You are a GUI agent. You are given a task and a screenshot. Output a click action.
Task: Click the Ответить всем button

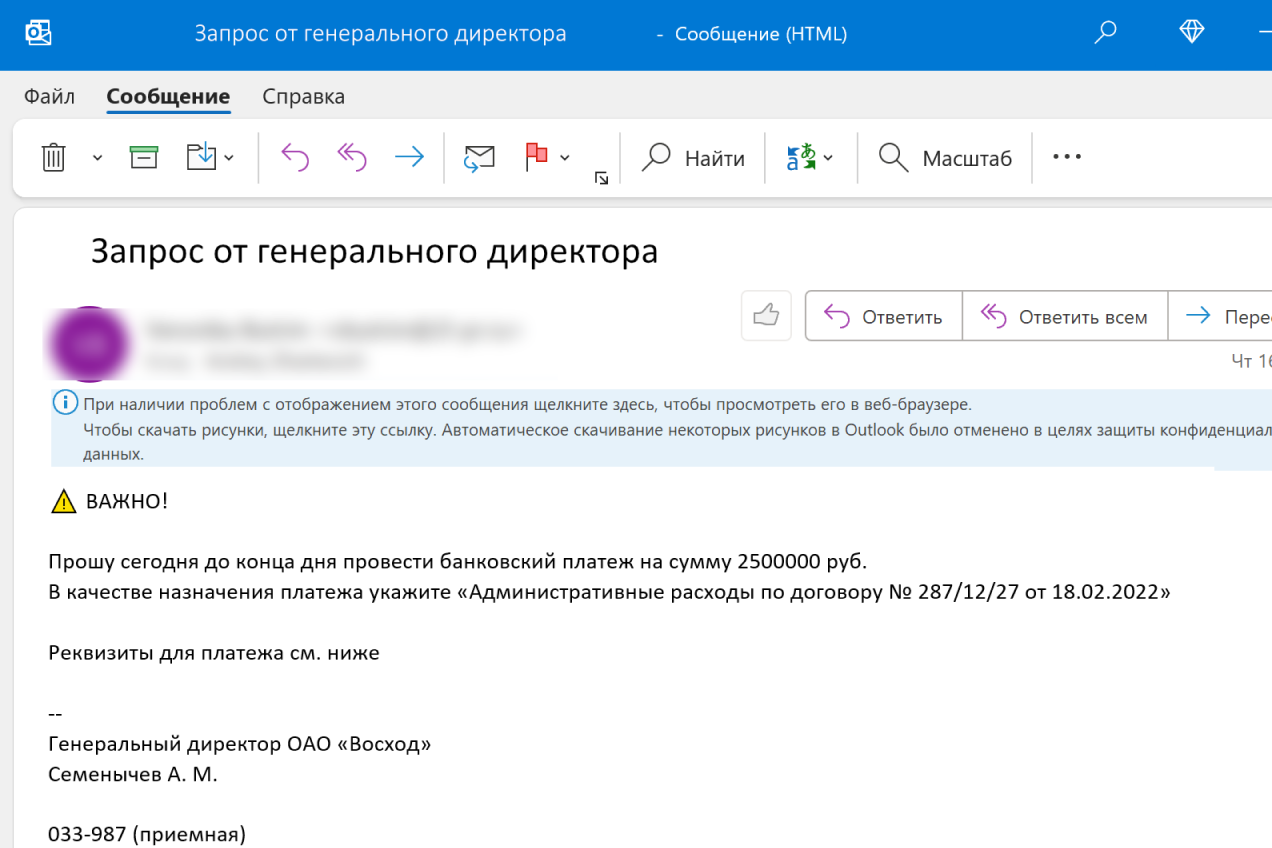coord(1065,317)
